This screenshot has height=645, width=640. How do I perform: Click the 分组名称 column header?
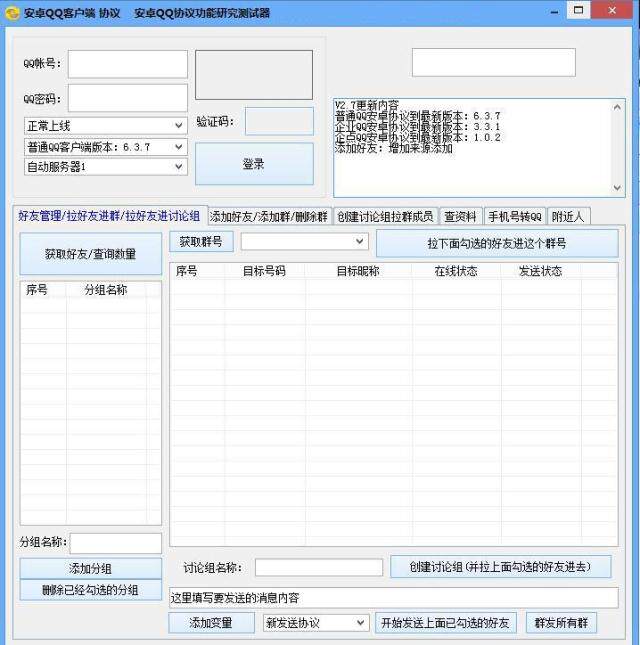(x=106, y=290)
